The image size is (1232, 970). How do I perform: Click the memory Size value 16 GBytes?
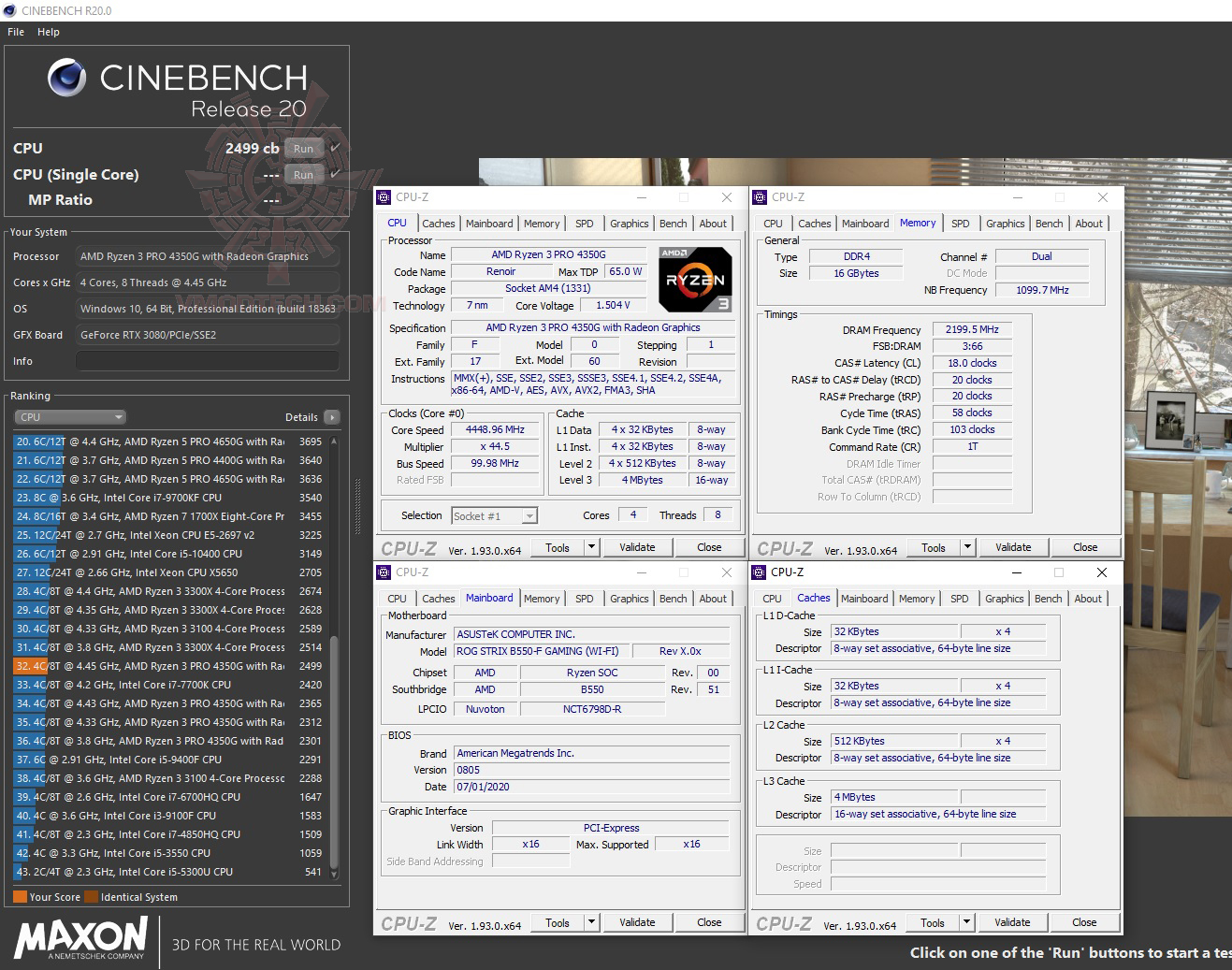pos(856,273)
